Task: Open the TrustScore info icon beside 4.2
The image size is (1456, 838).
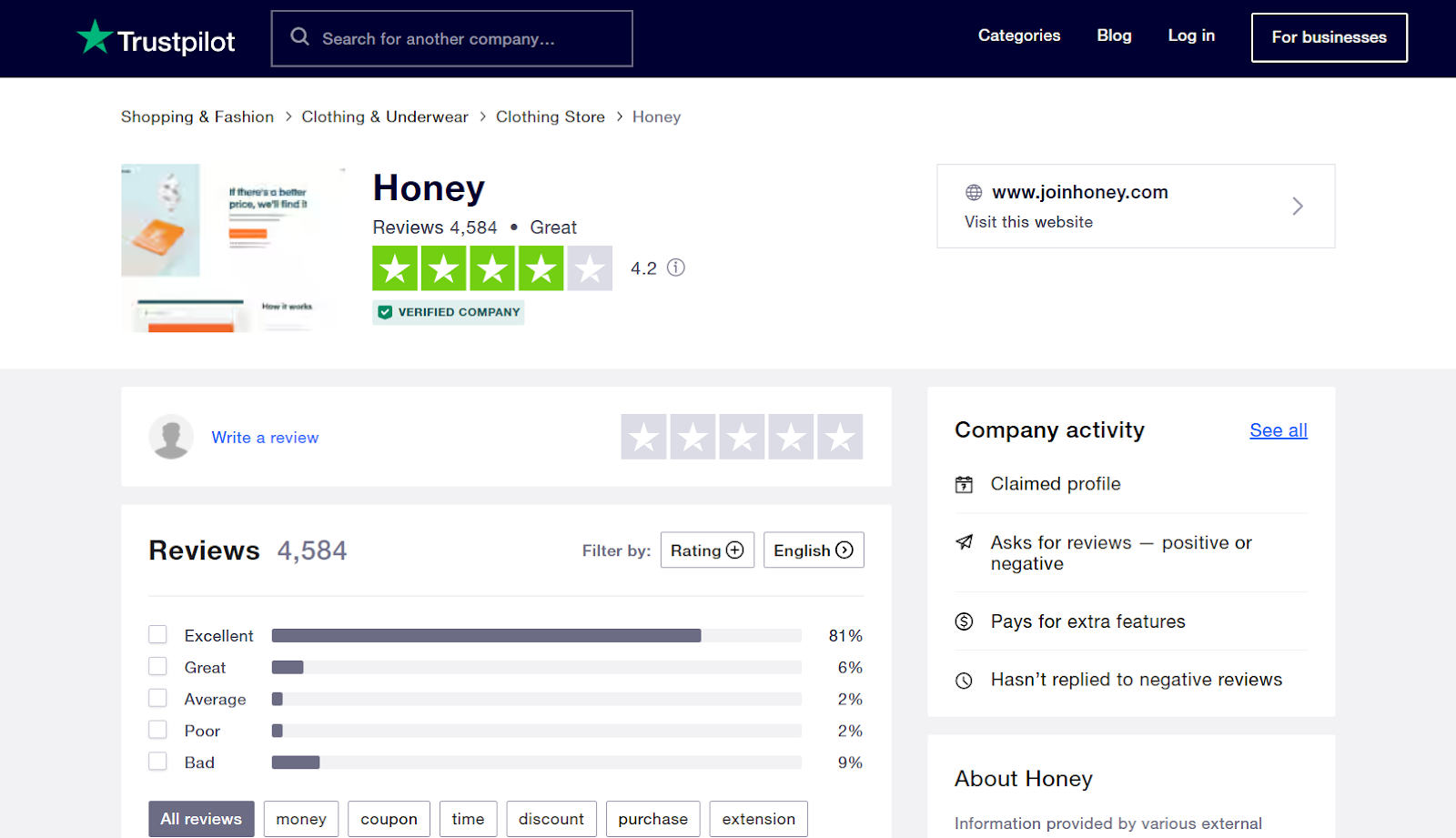Action: pyautogui.click(x=676, y=268)
